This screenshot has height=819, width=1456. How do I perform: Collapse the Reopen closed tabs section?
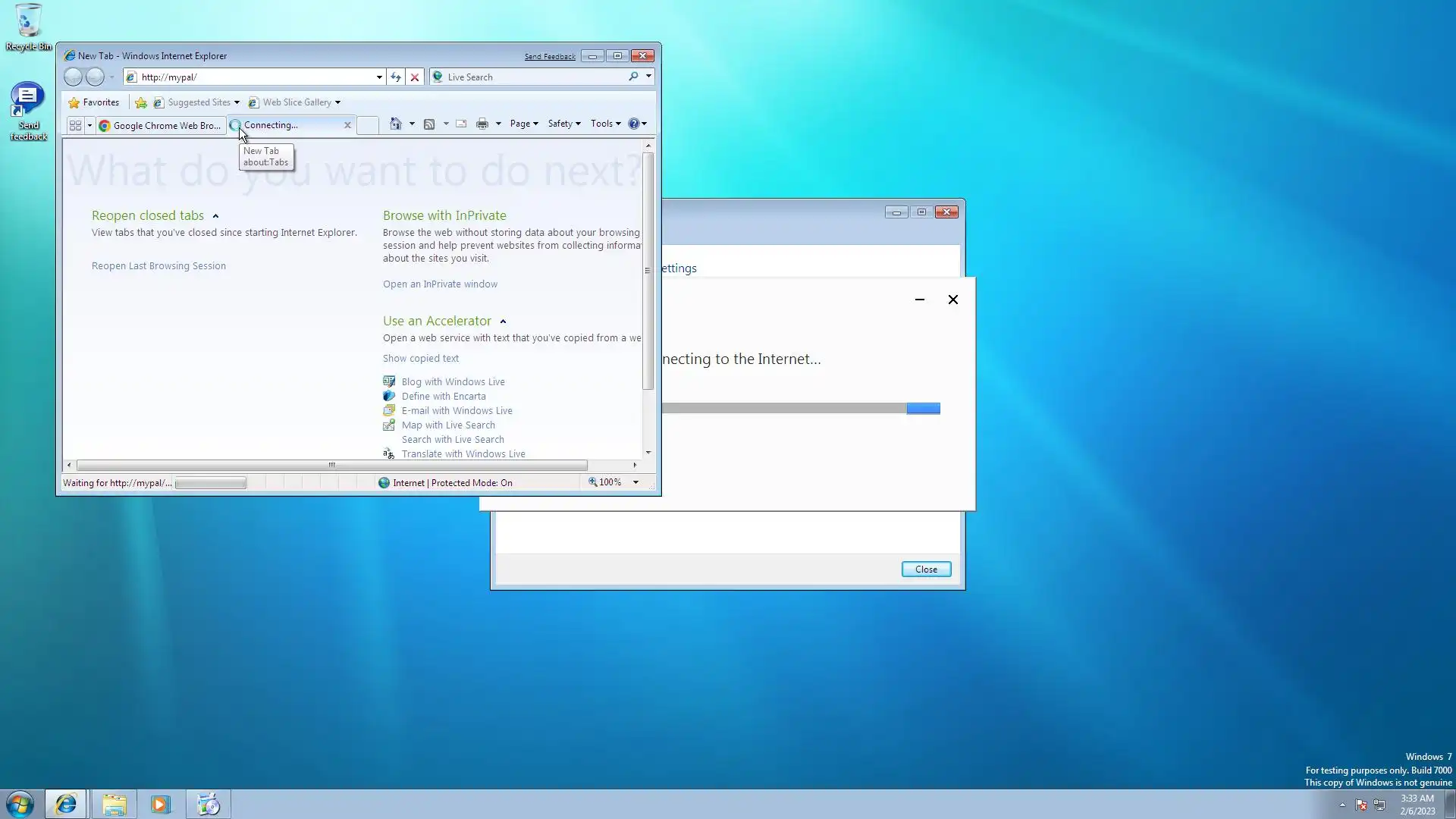(215, 216)
